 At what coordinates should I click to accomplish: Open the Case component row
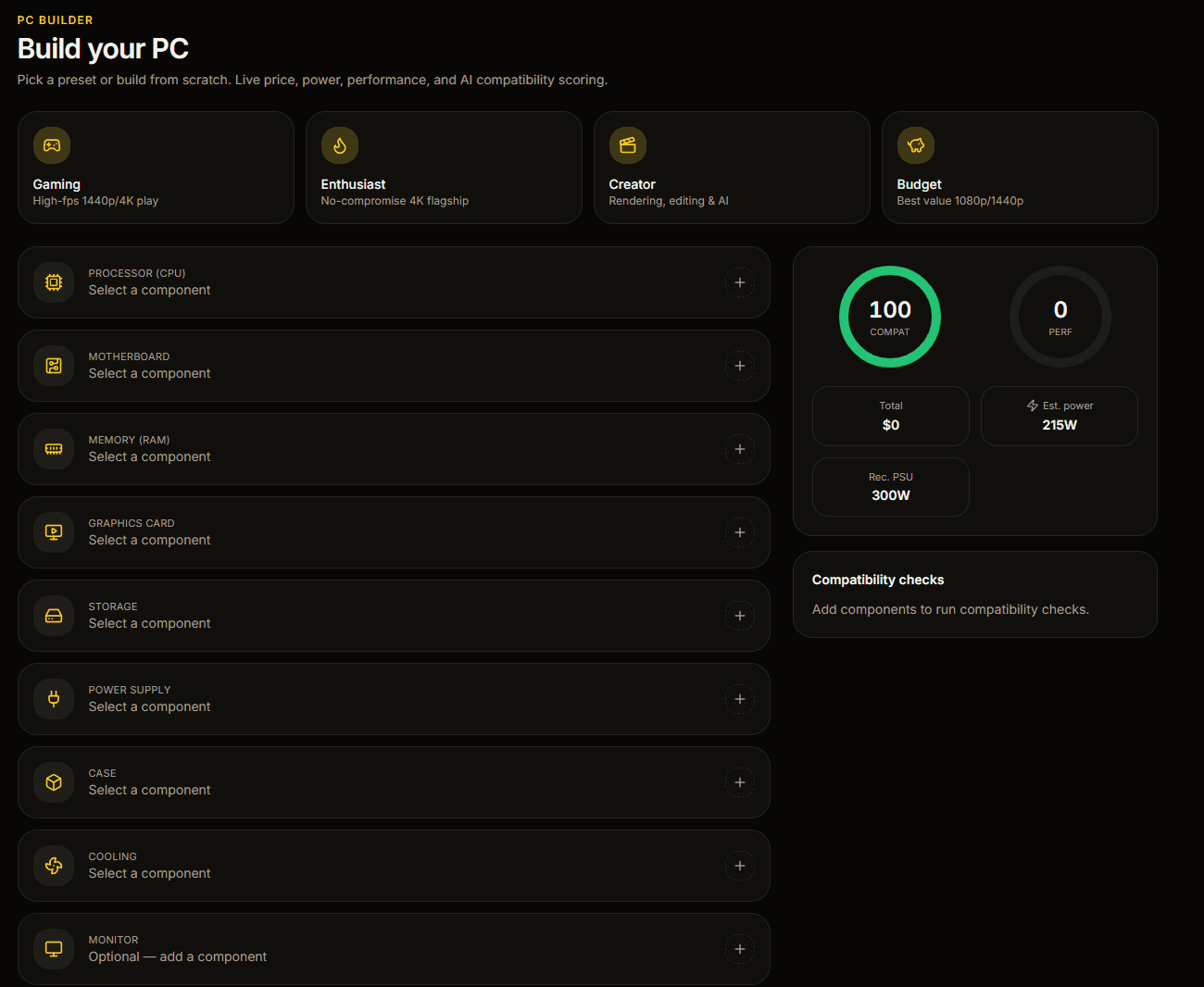point(394,782)
